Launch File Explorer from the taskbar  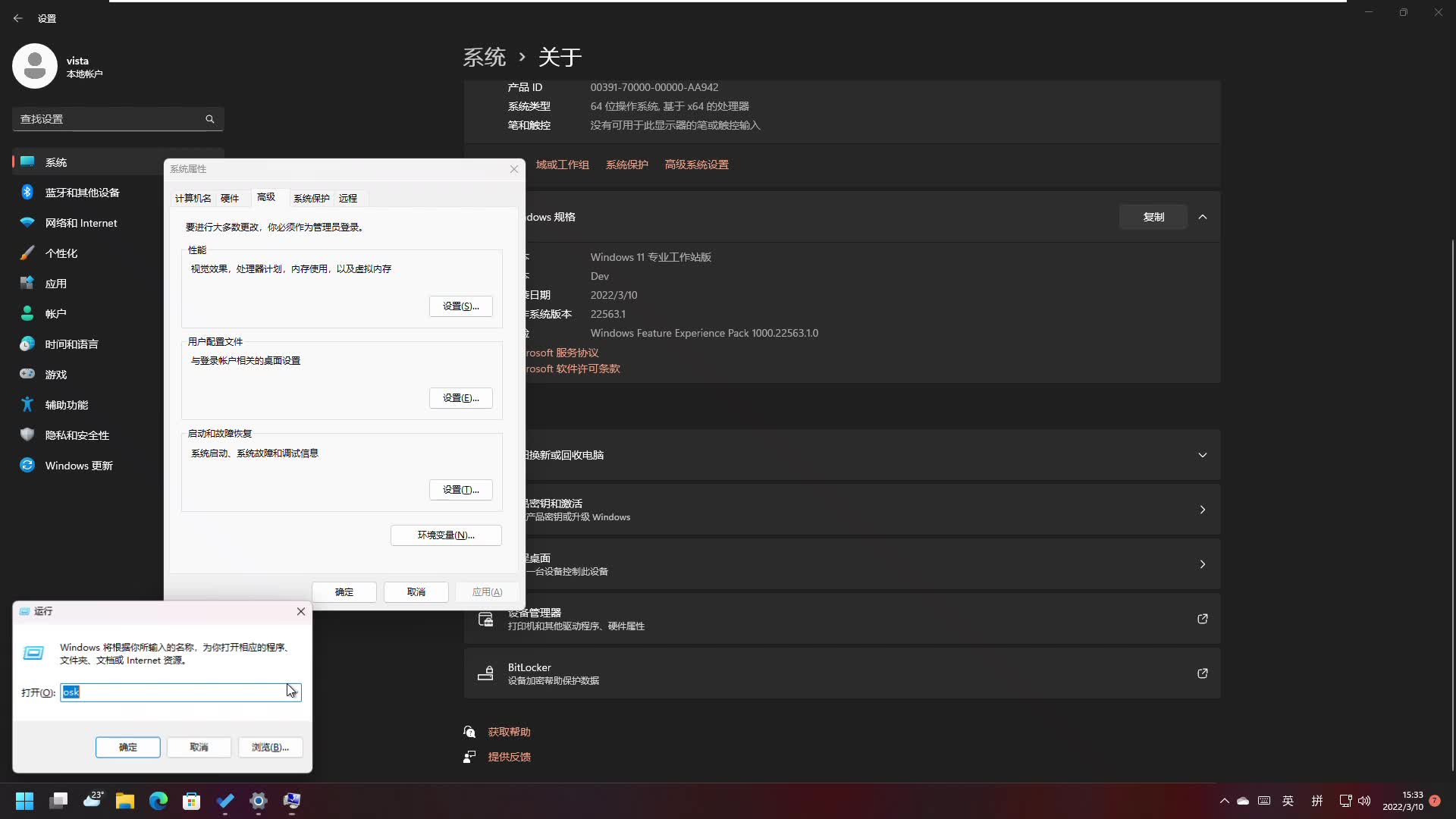coord(125,801)
